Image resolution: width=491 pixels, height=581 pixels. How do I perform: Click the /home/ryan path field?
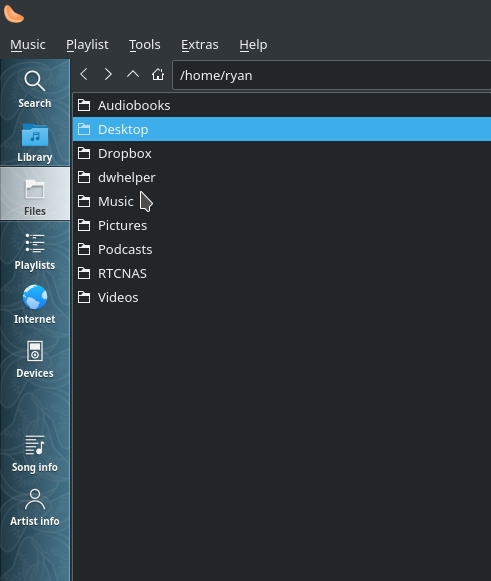click(x=332, y=75)
